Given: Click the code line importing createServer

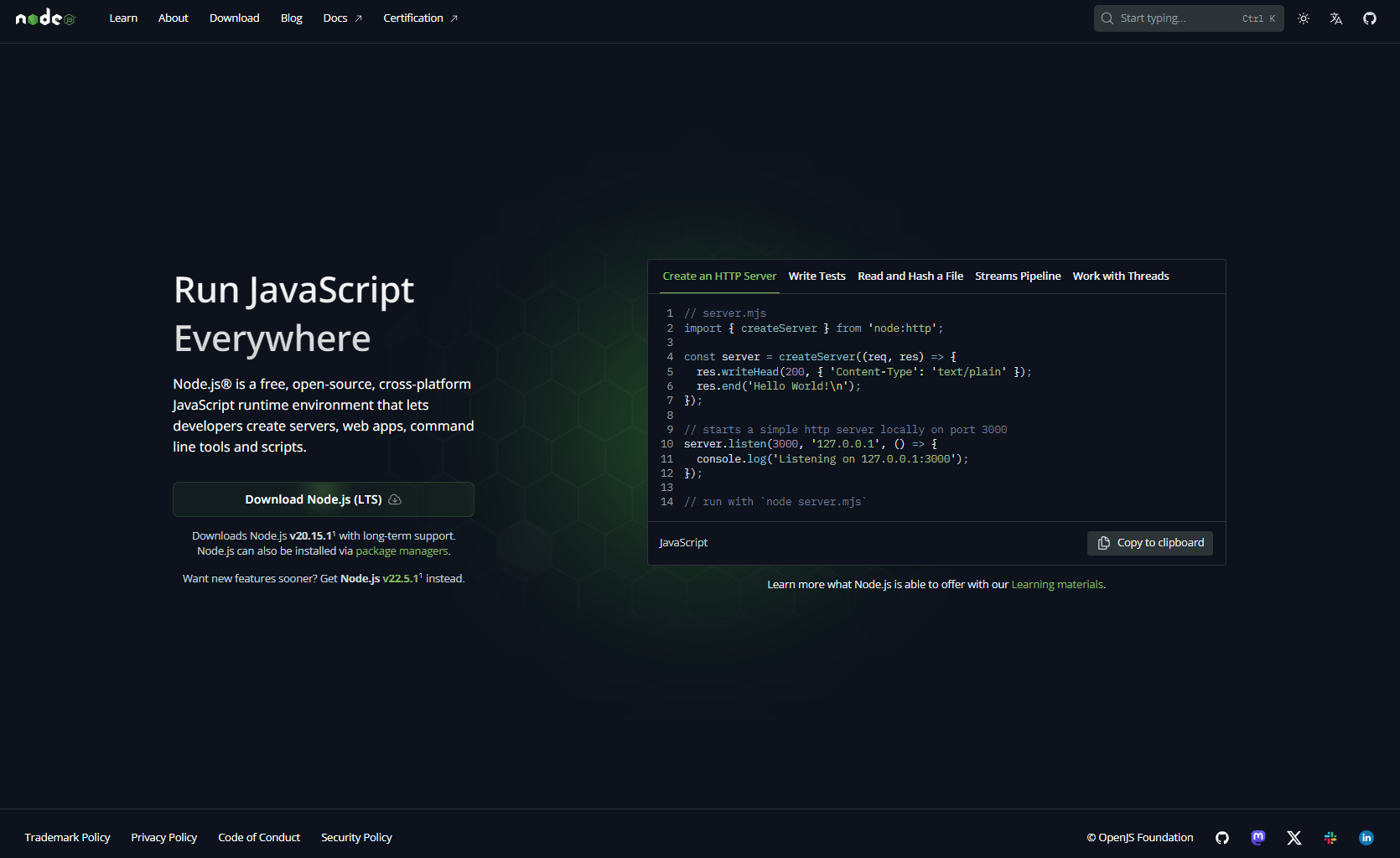Looking at the screenshot, I should pyautogui.click(x=813, y=328).
